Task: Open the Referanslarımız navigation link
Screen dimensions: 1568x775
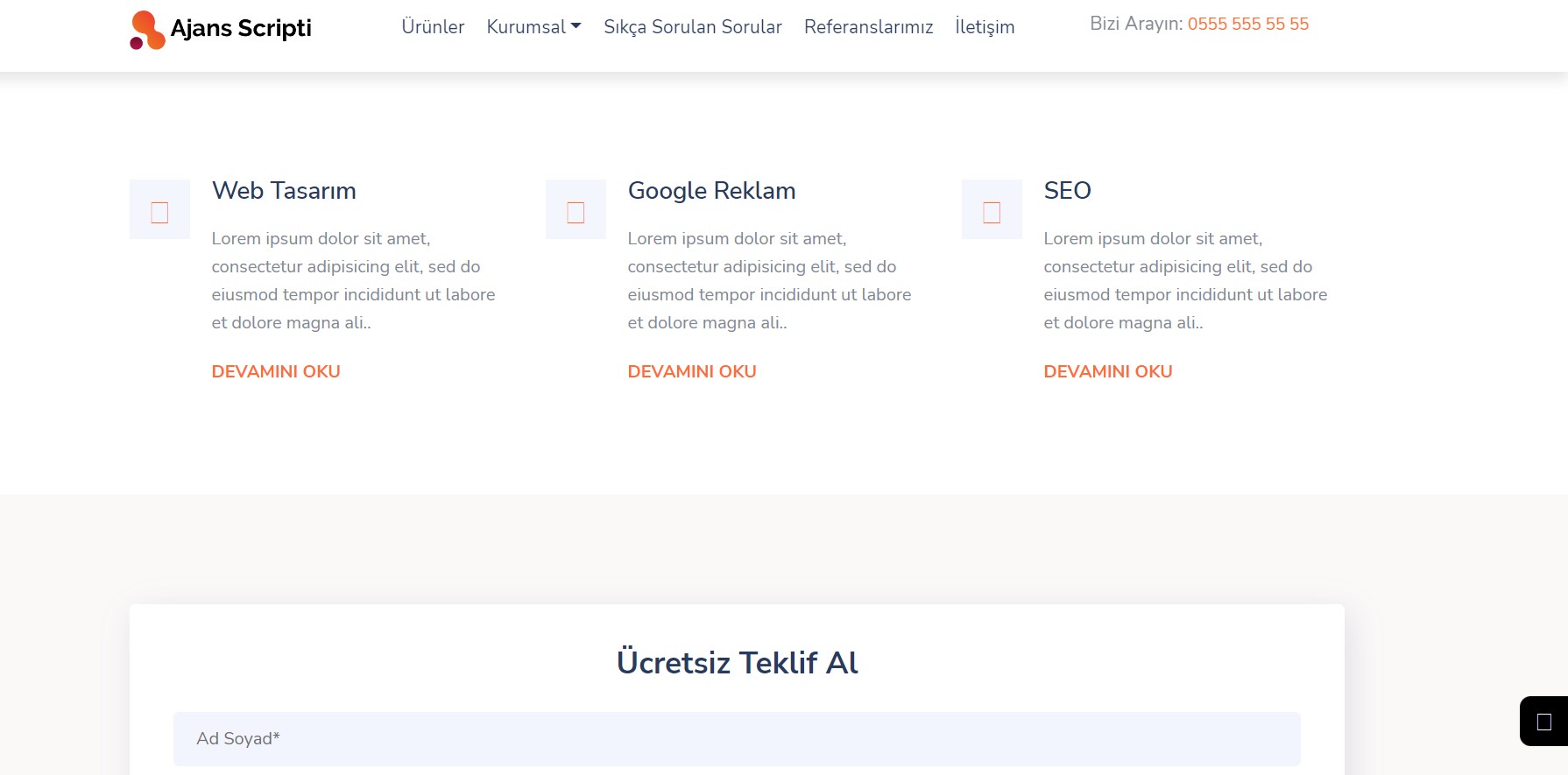Action: click(x=868, y=27)
